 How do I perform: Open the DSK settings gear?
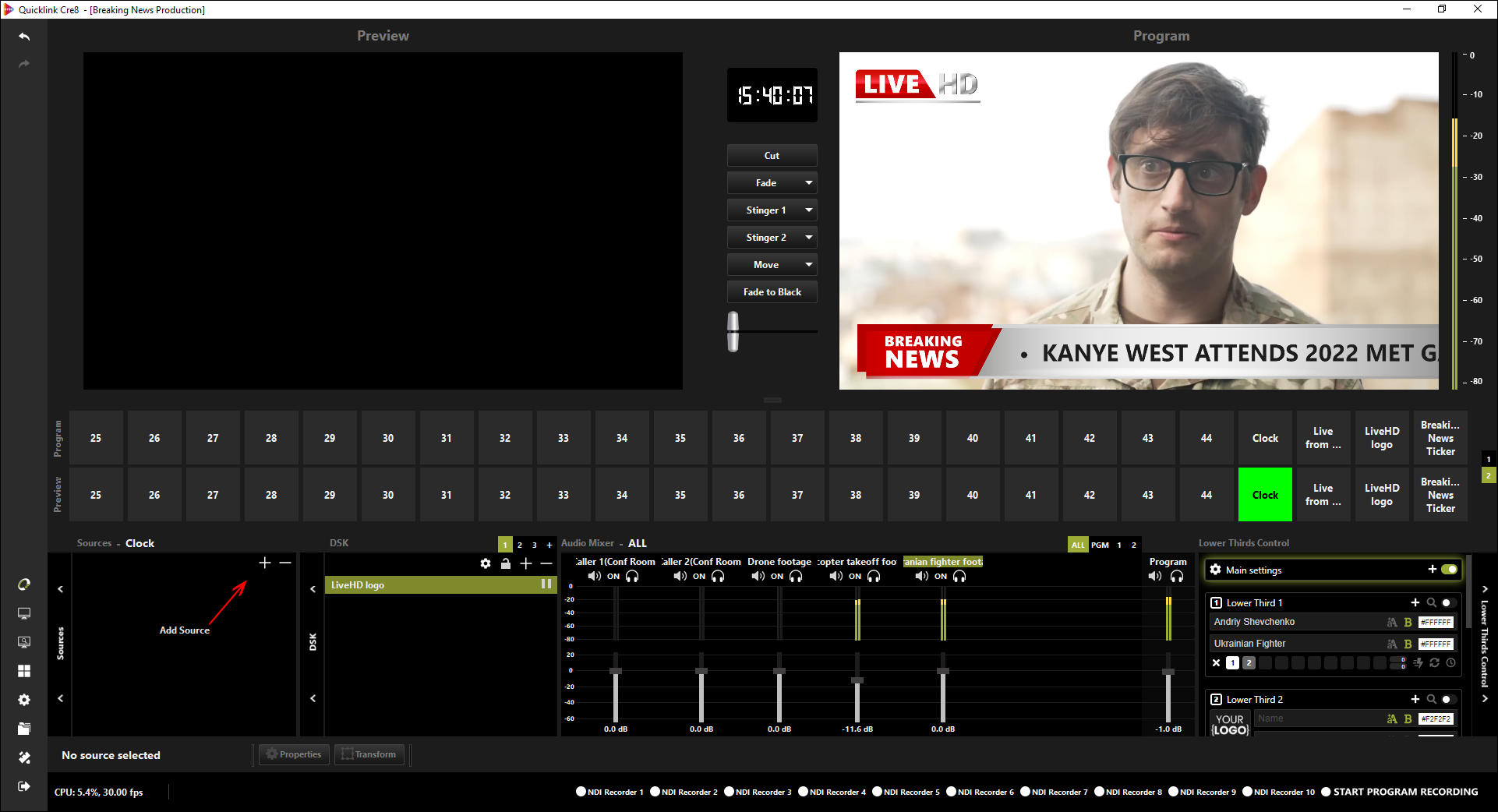tap(486, 563)
